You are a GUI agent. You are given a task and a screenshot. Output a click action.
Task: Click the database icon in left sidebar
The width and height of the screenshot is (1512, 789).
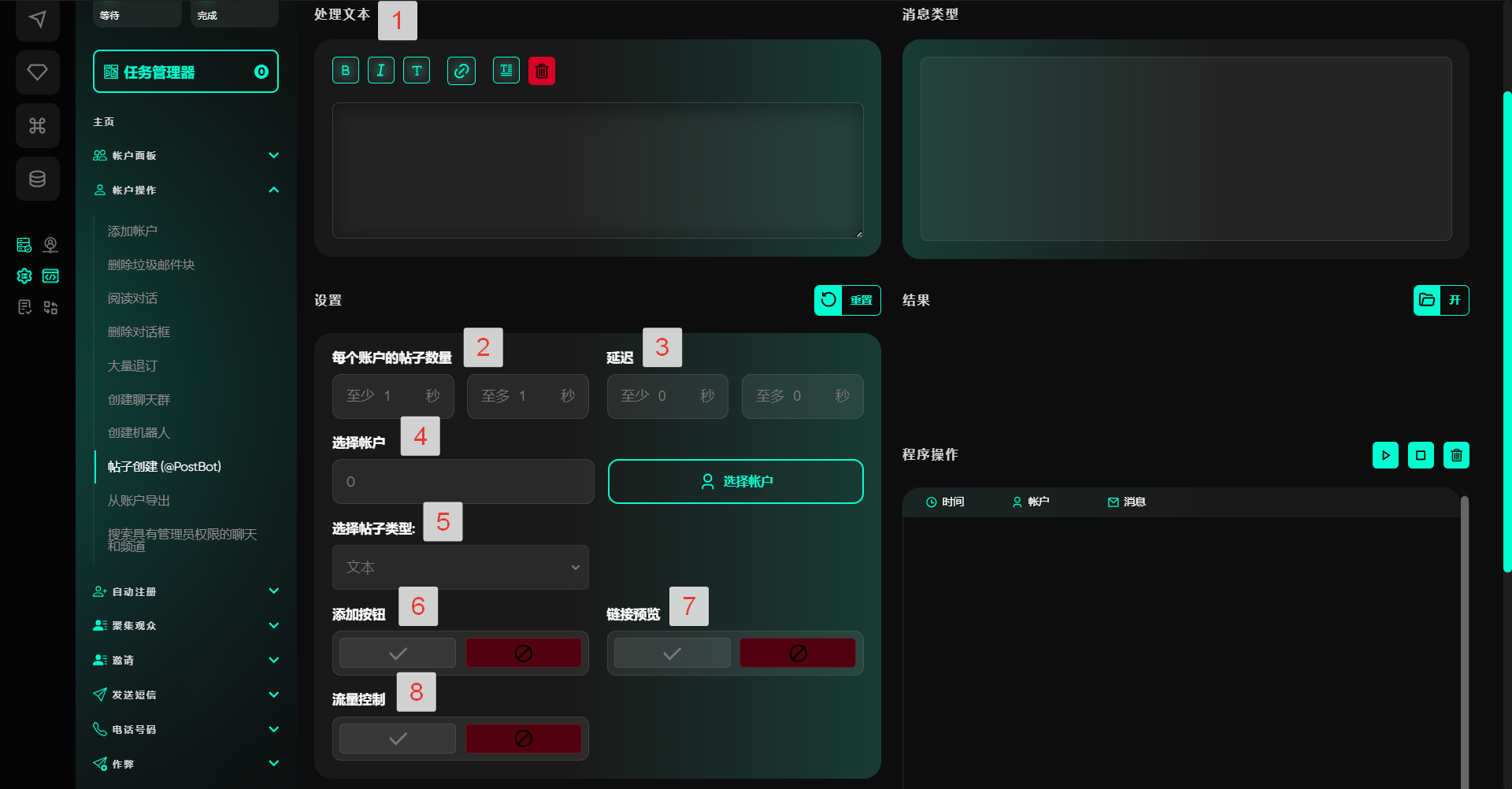(37, 179)
